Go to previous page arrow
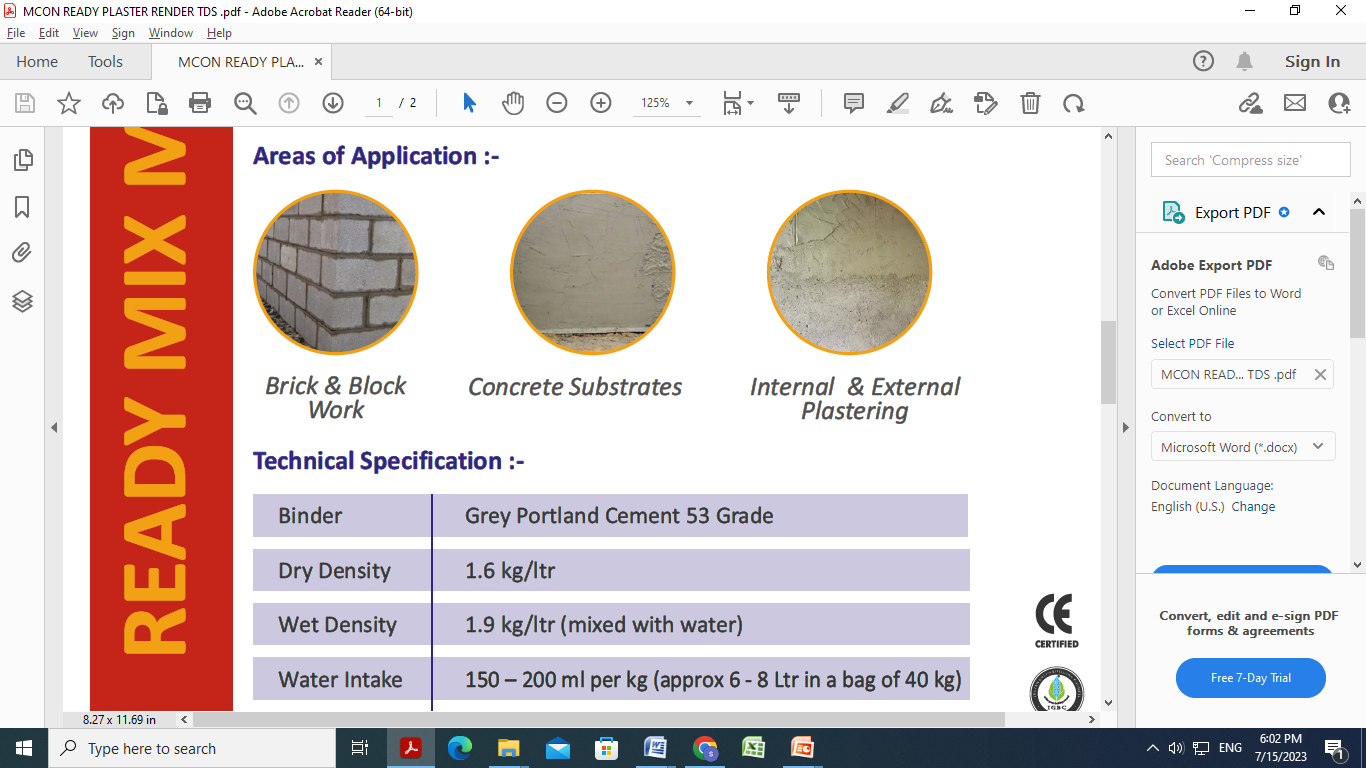The image size is (1366, 768). click(289, 103)
